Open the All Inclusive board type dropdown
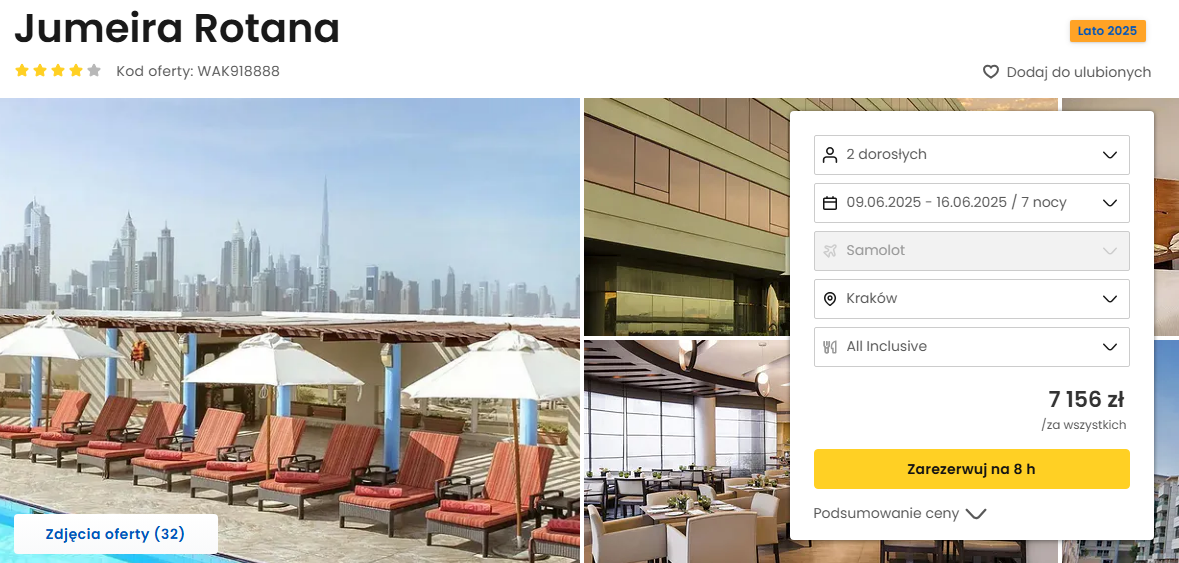Image resolution: width=1179 pixels, height=563 pixels. pyautogui.click(x=971, y=347)
